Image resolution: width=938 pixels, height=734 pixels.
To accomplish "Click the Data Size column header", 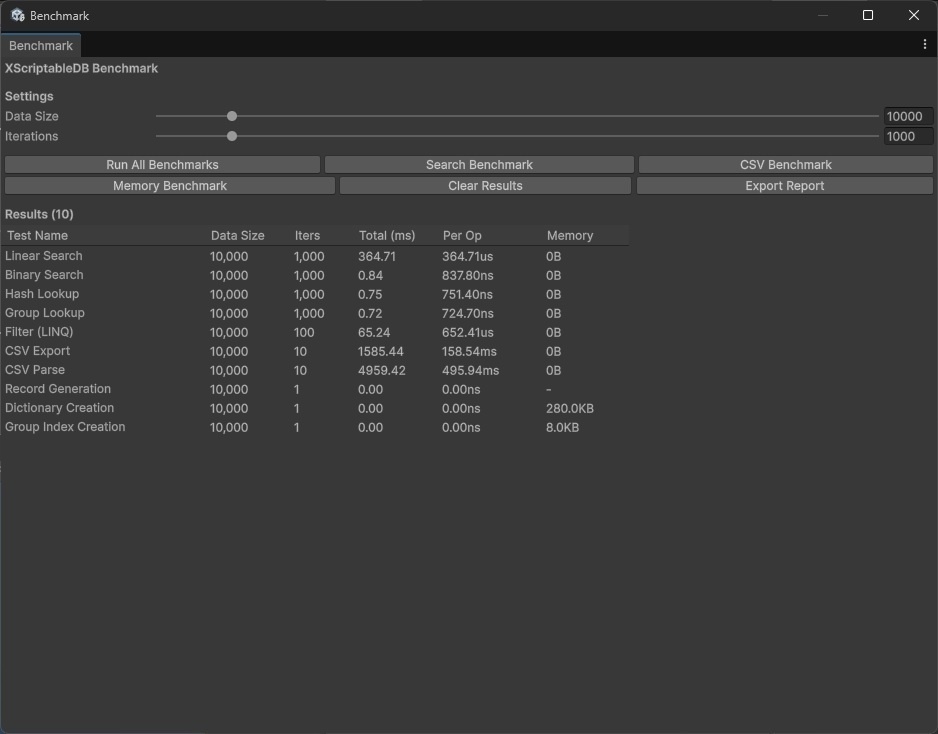I will coord(237,236).
